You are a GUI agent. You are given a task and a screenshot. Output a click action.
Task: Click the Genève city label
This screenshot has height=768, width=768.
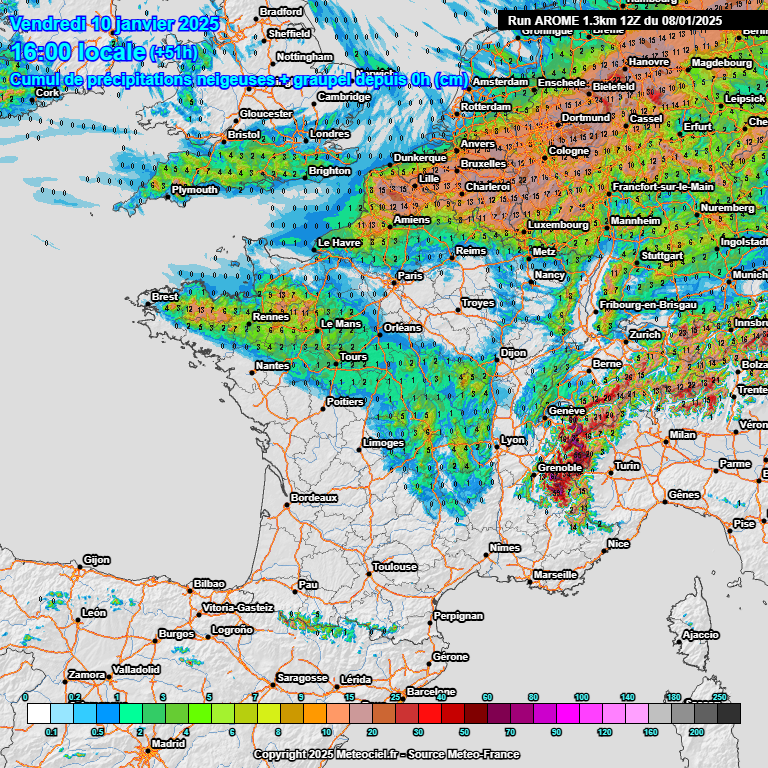[567, 410]
